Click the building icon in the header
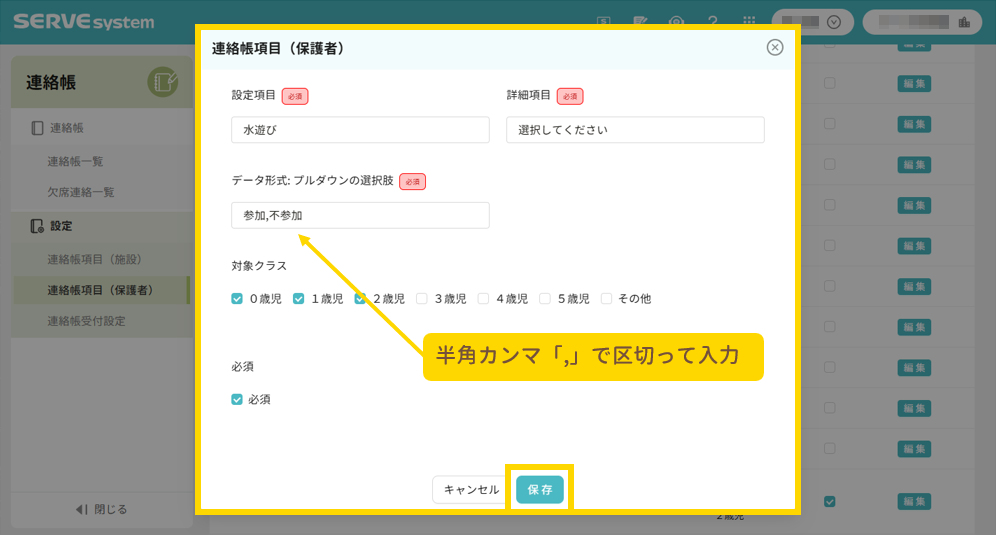Screen dimensions: 996x535 tap(964, 22)
